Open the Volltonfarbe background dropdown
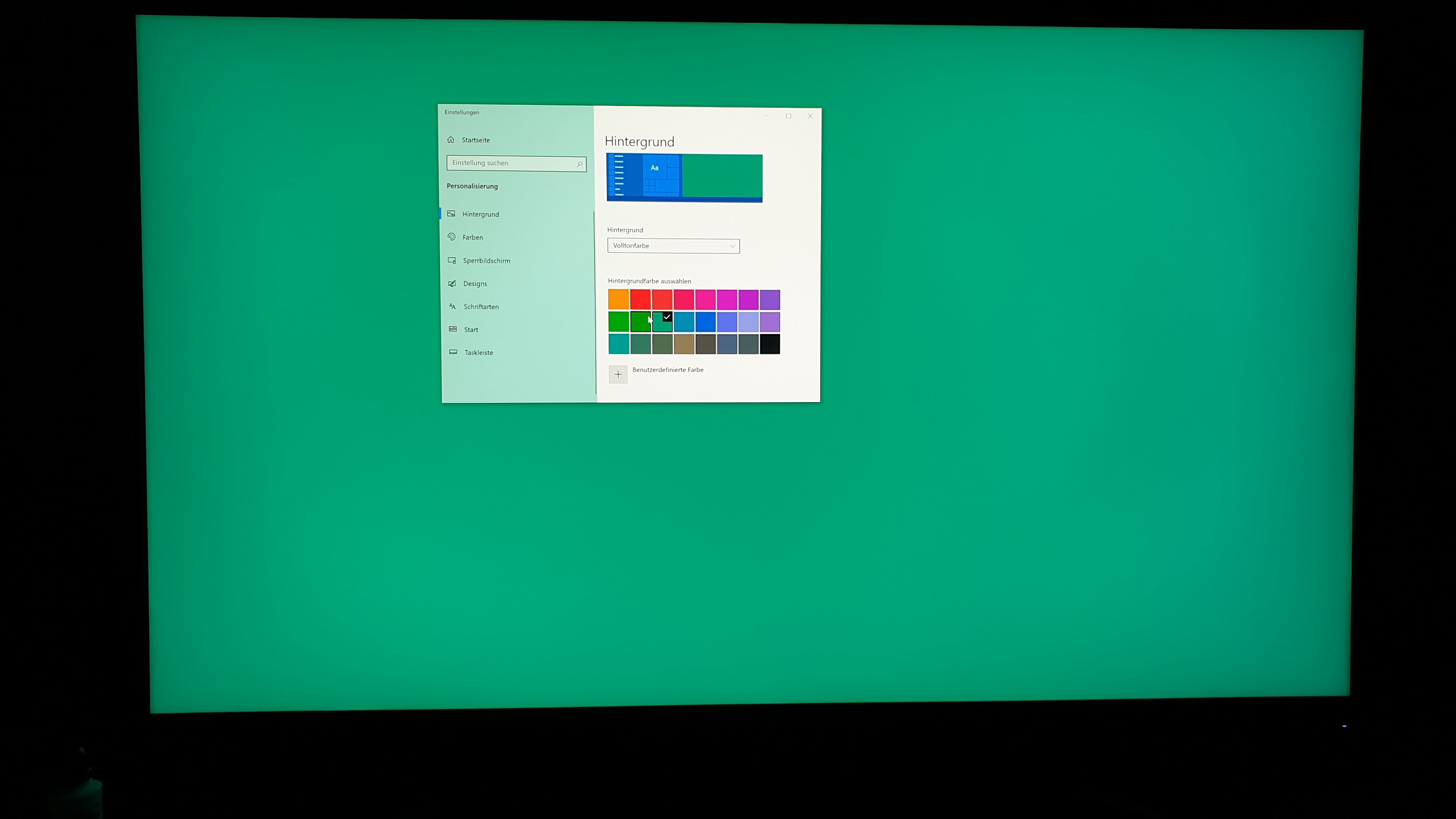This screenshot has width=1456, height=819. point(673,246)
